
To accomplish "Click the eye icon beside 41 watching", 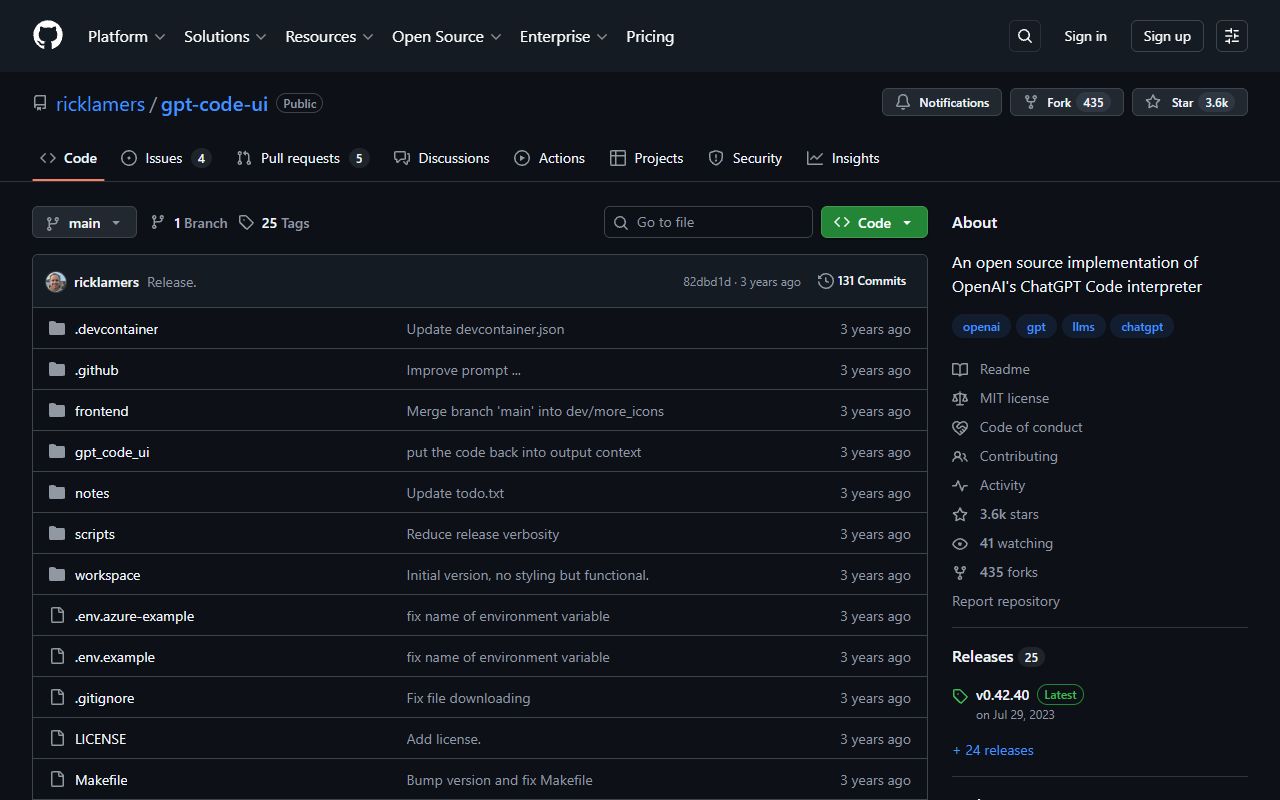I will pos(960,543).
